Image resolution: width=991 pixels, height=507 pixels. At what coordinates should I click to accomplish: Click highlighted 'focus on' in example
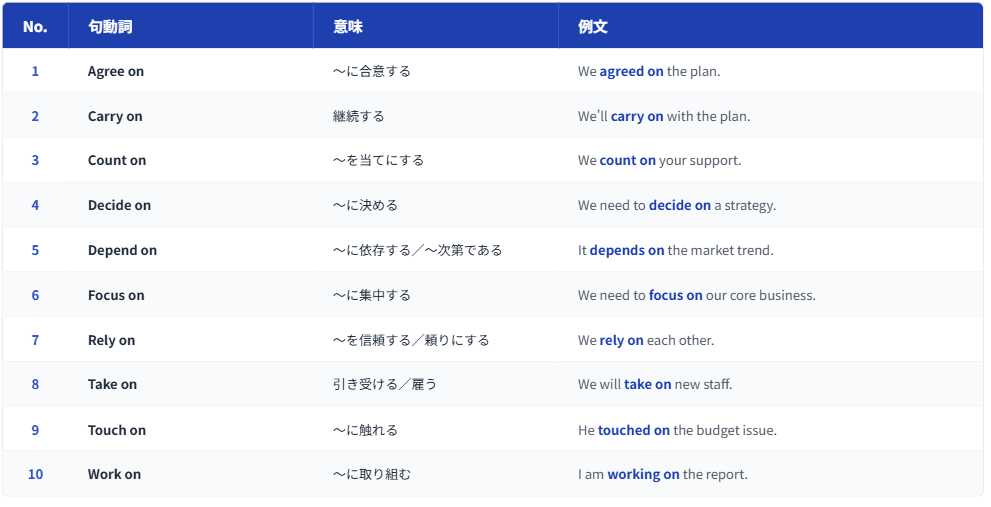click(675, 296)
